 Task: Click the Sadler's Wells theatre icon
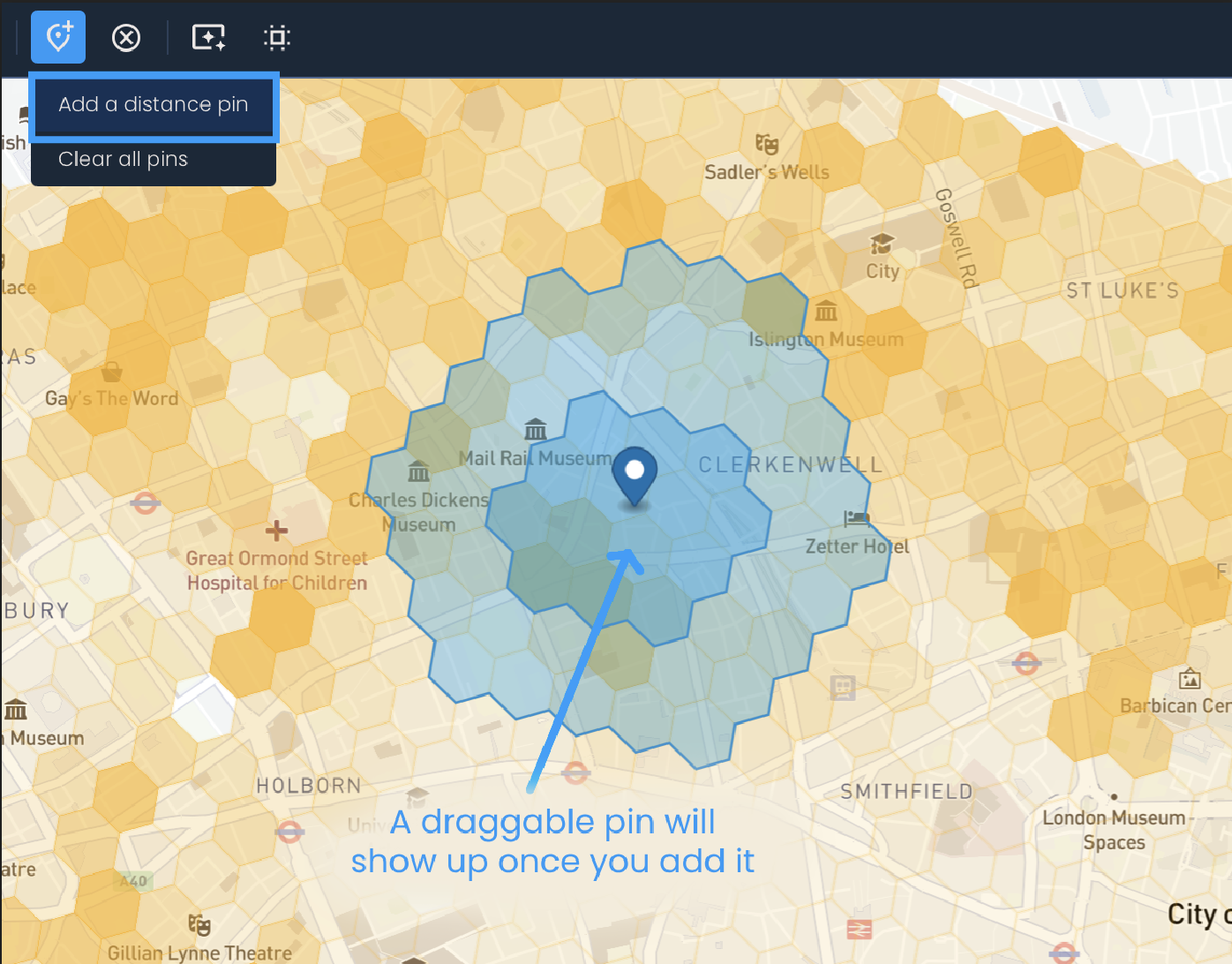pos(767,144)
